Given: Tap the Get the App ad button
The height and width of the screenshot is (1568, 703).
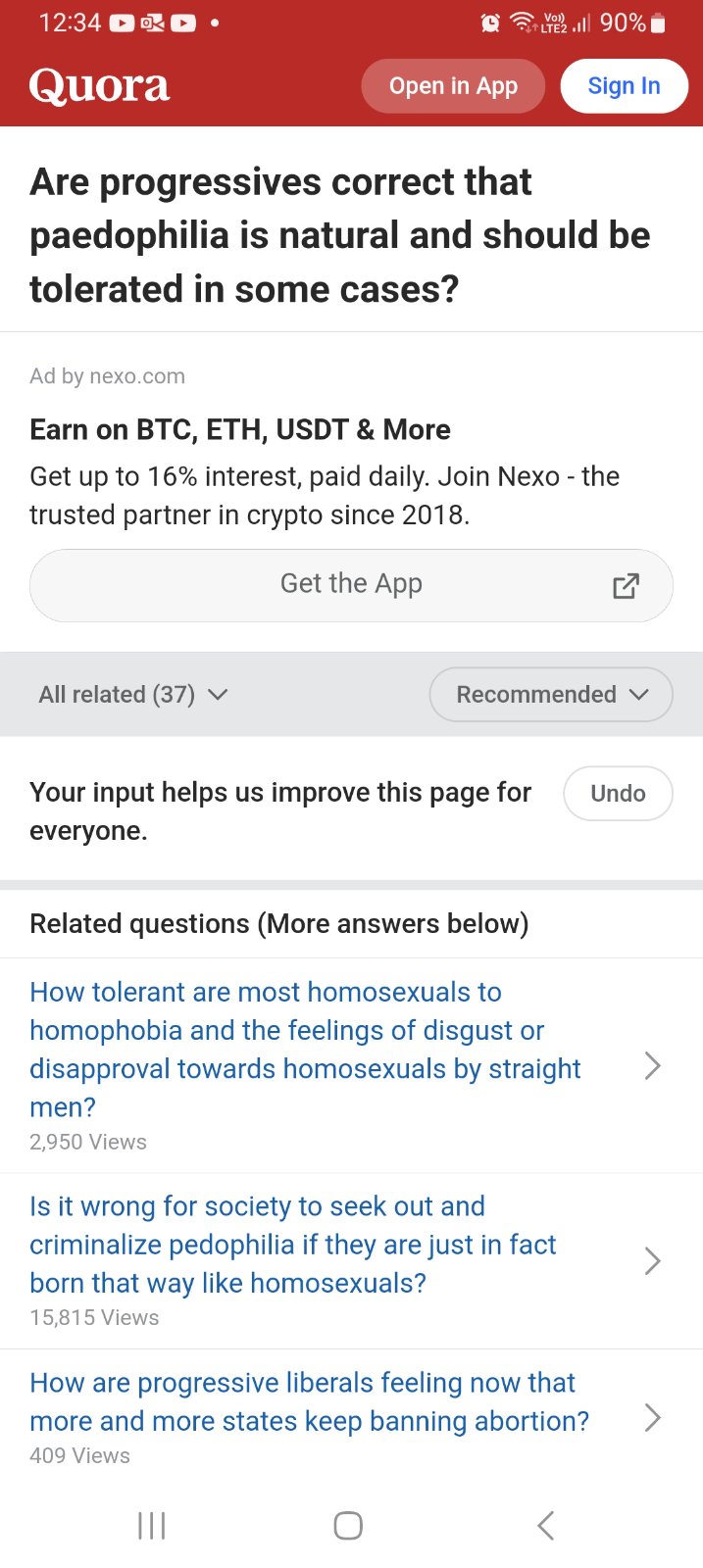Looking at the screenshot, I should coord(351,585).
